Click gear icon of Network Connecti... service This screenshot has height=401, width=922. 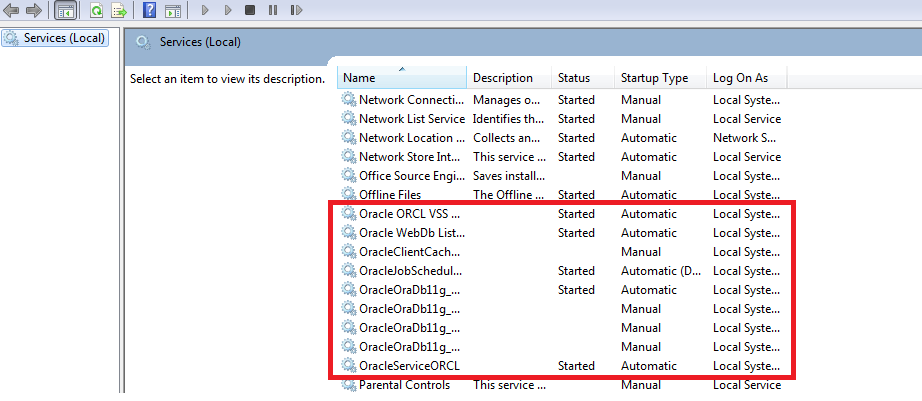coord(349,99)
